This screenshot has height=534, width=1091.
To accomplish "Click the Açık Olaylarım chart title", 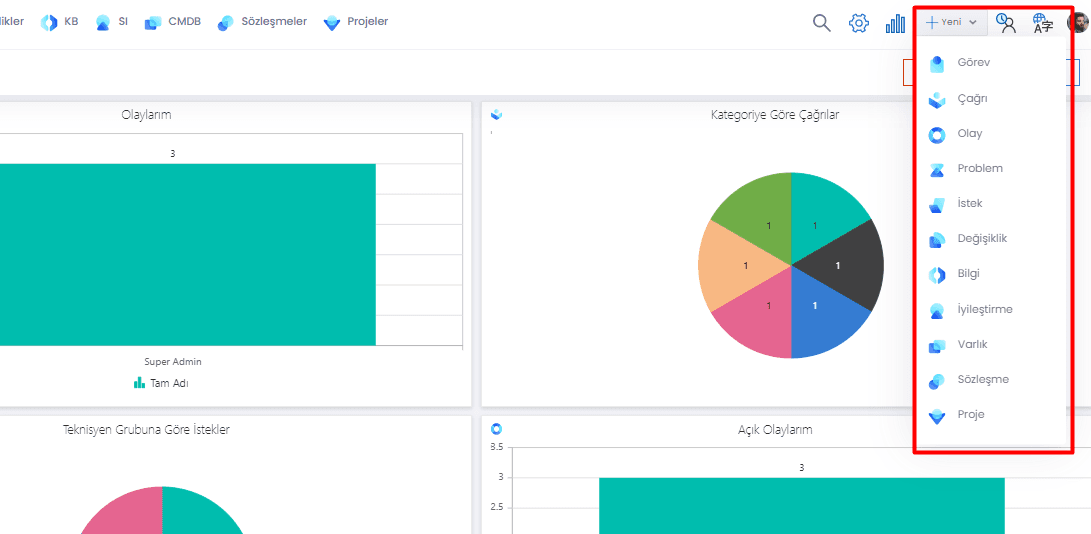I will click(x=774, y=430).
